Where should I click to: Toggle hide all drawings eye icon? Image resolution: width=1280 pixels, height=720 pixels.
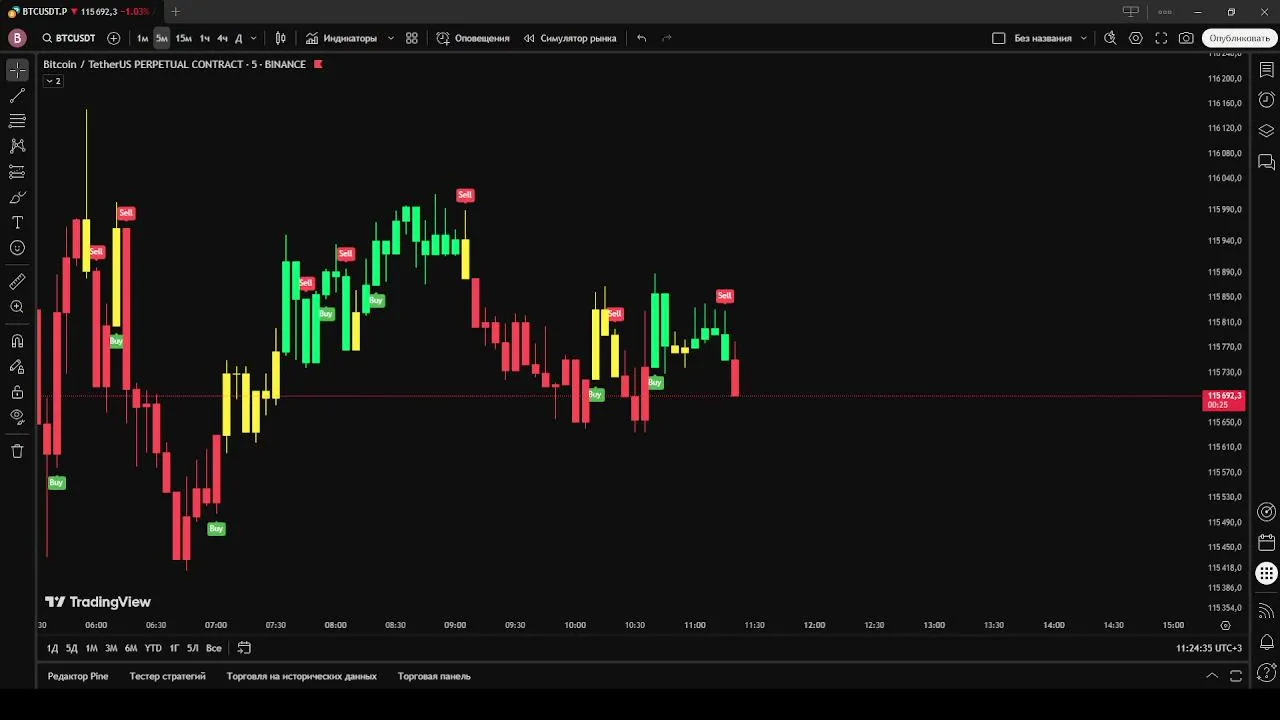pos(17,417)
